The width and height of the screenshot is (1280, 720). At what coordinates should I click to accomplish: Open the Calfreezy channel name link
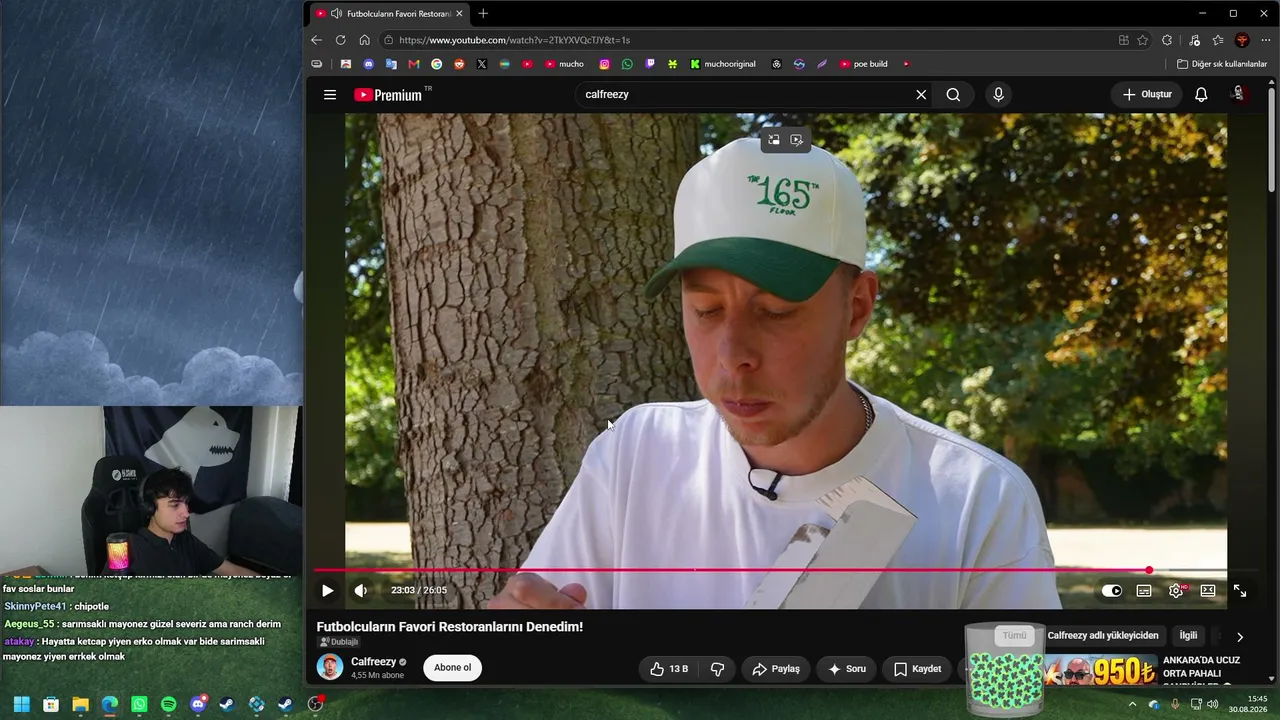(x=373, y=662)
